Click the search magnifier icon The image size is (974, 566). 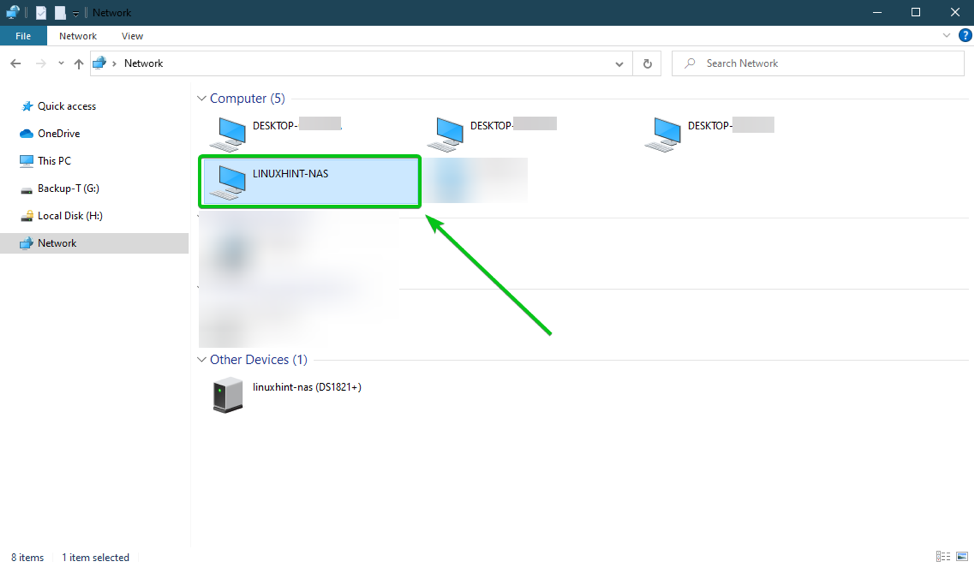pyautogui.click(x=690, y=63)
